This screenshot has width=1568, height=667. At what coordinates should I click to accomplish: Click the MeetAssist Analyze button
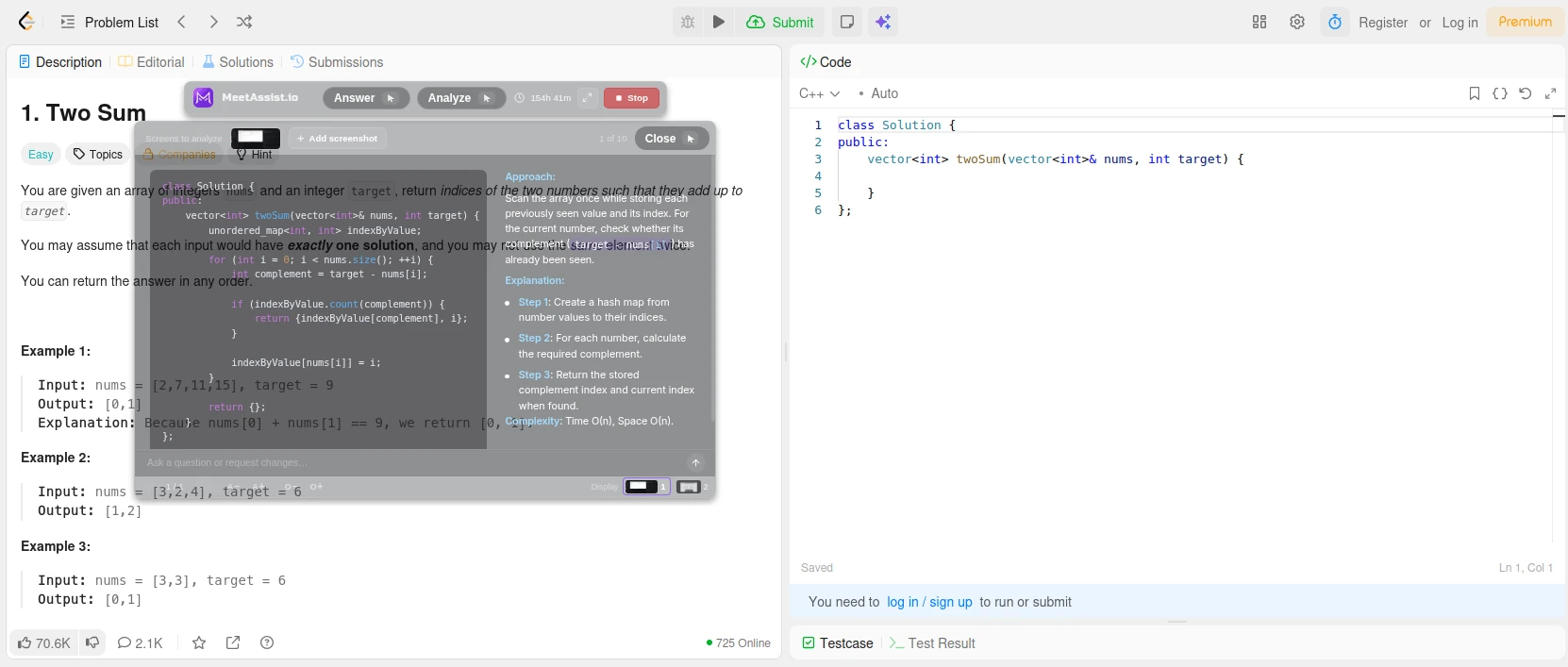461,98
